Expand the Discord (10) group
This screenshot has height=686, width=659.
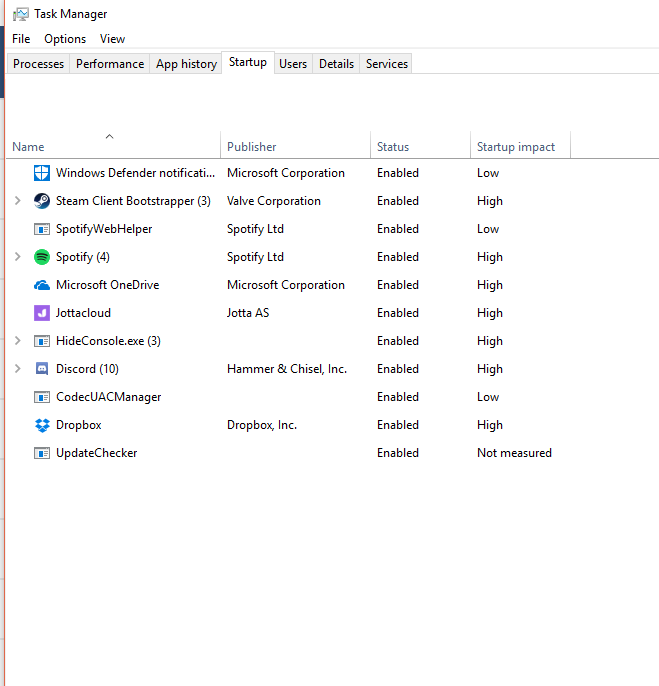pos(18,369)
